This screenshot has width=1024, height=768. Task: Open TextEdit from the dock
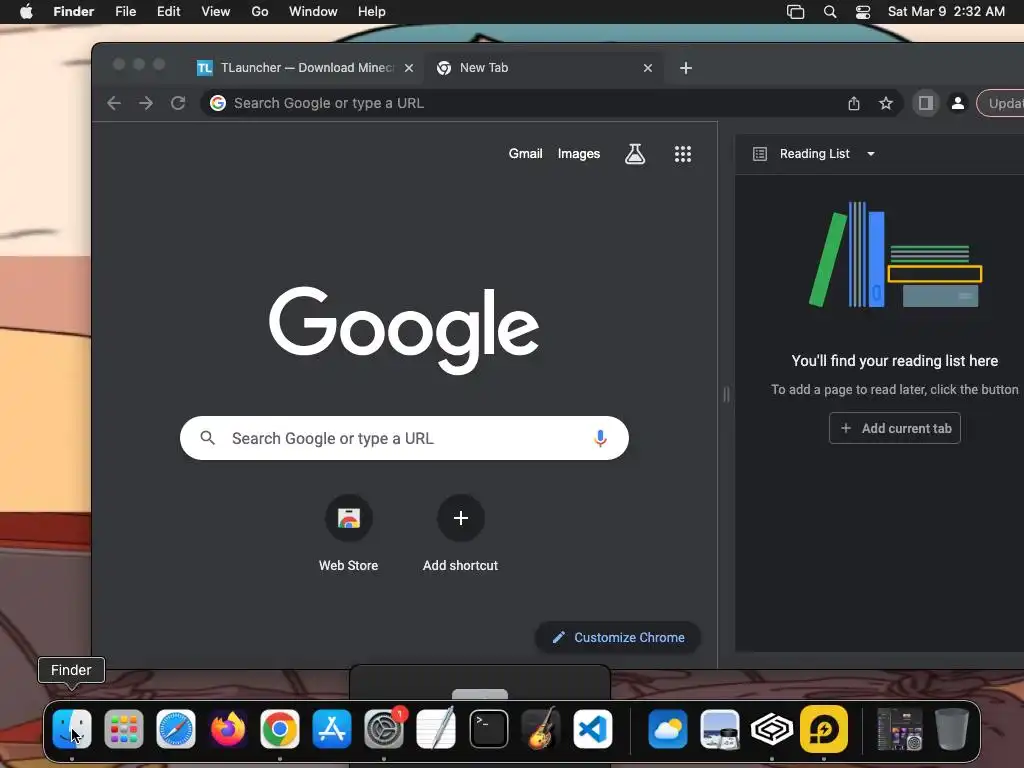click(436, 729)
